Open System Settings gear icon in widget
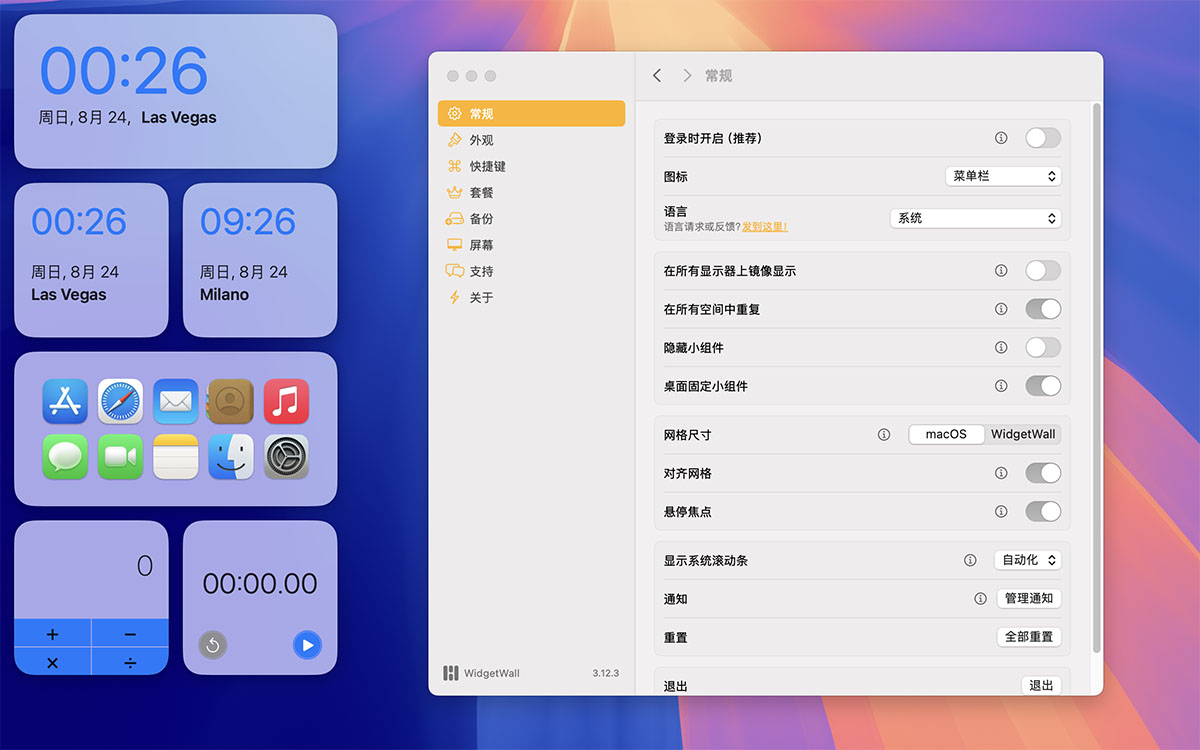1200x750 pixels. [286, 457]
